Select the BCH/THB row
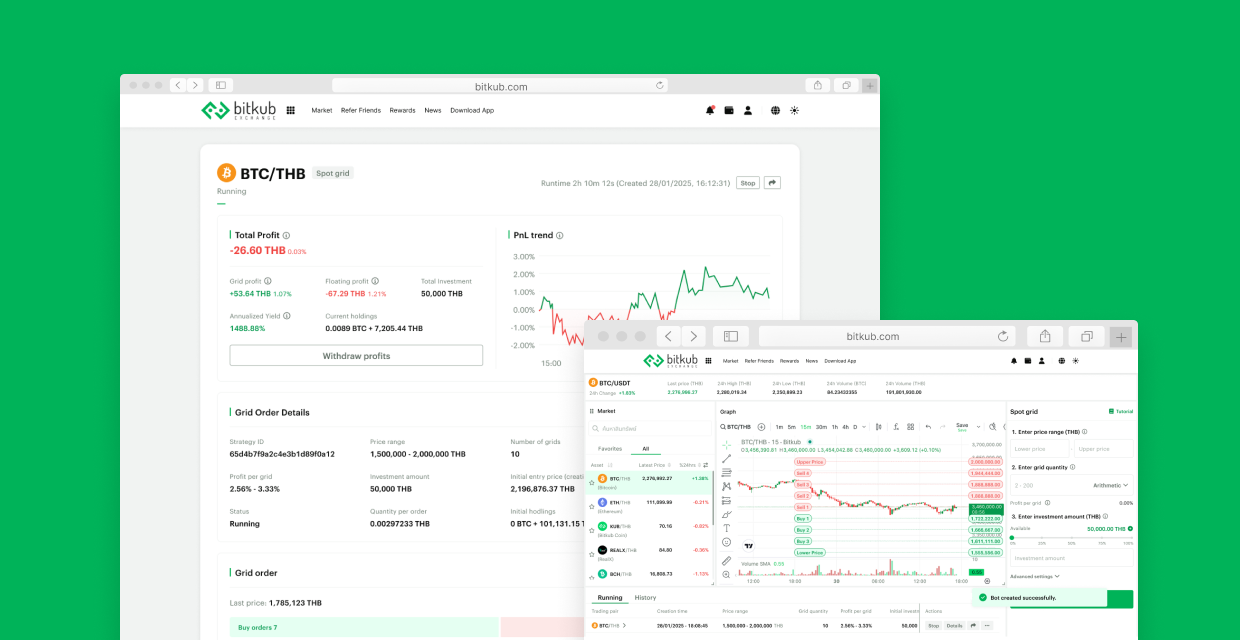The image size is (1240, 640). 648,574
